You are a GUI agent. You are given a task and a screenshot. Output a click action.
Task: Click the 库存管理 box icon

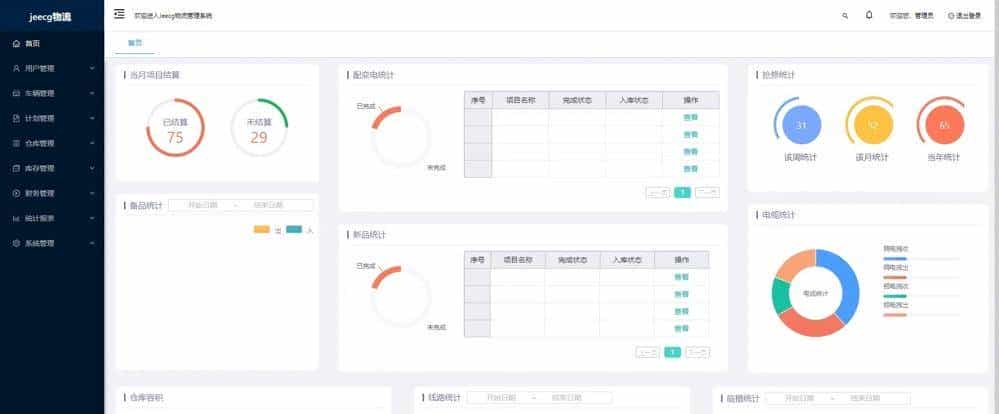(16, 168)
